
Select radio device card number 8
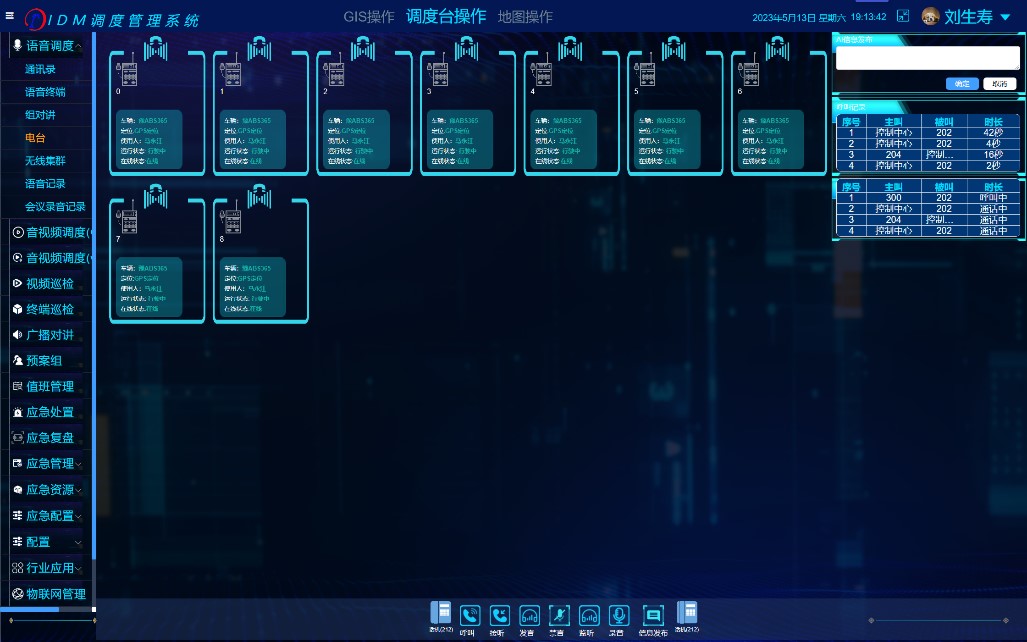257,262
